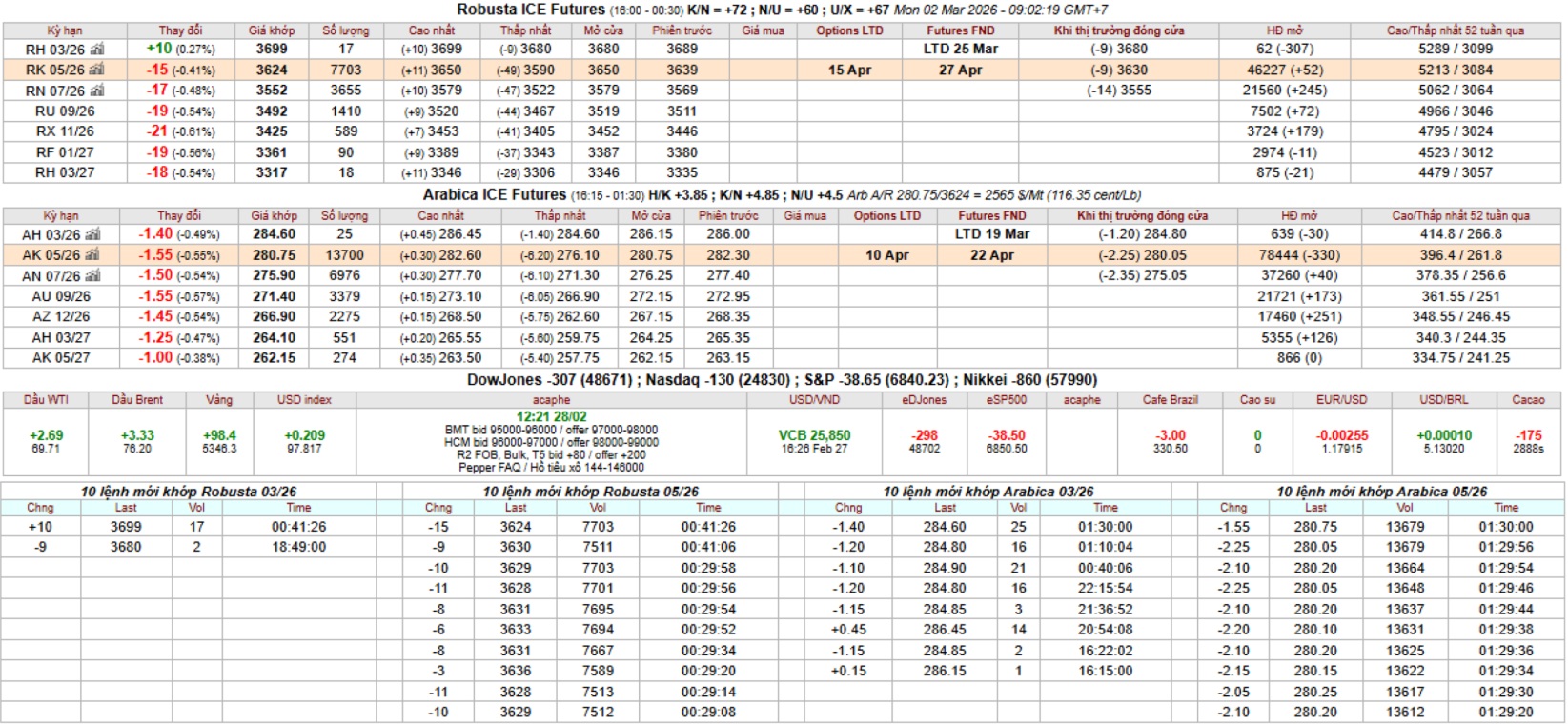Open chart icon beside AH 03/26 Arabica
The image size is (1568, 724).
coord(93,234)
